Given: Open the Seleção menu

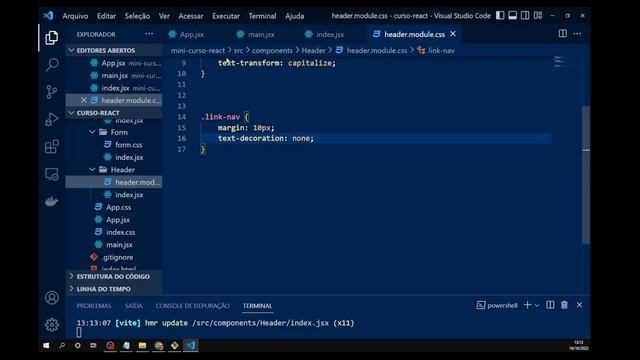Looking at the screenshot, I should coord(137,16).
